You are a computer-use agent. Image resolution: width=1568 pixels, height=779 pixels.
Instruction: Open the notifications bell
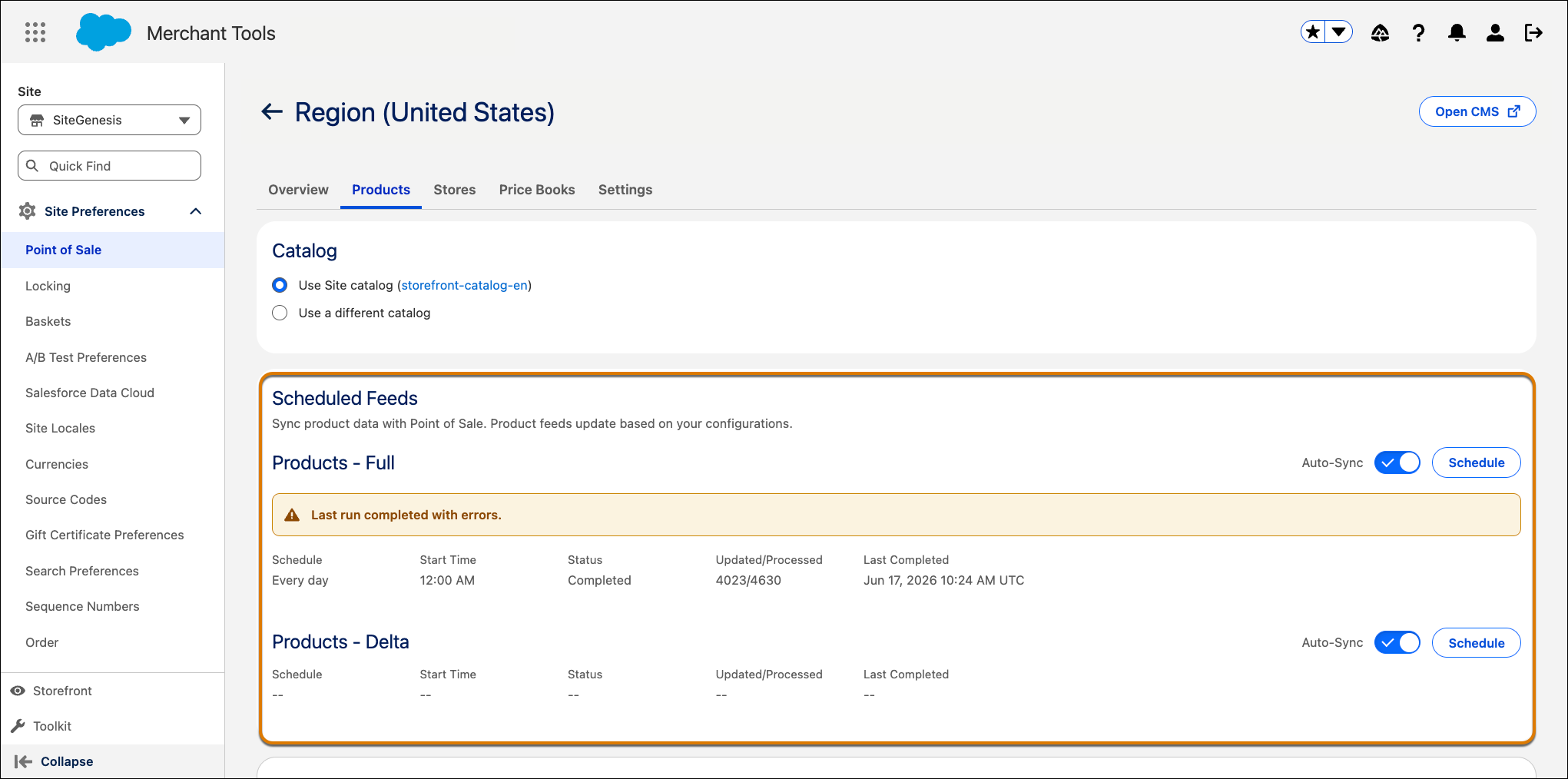1457,32
